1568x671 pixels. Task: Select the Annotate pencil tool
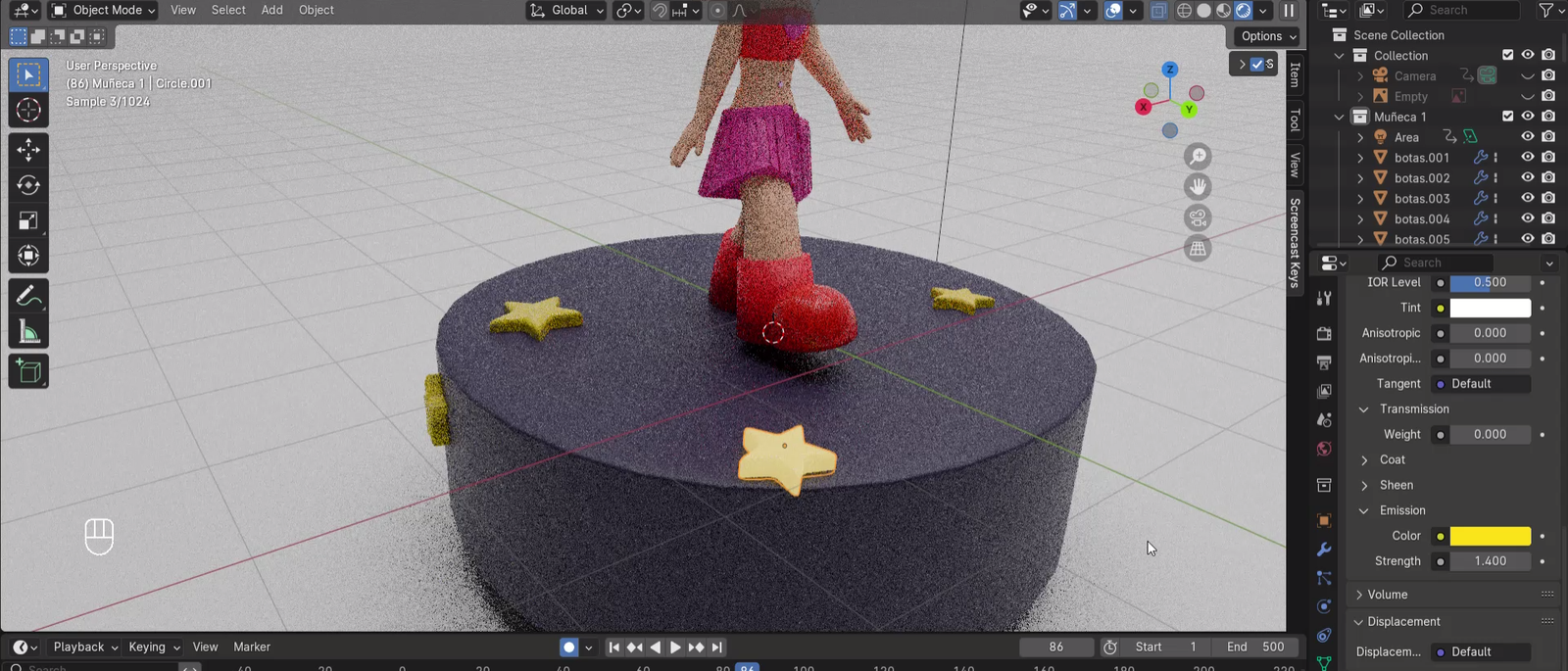pos(28,296)
